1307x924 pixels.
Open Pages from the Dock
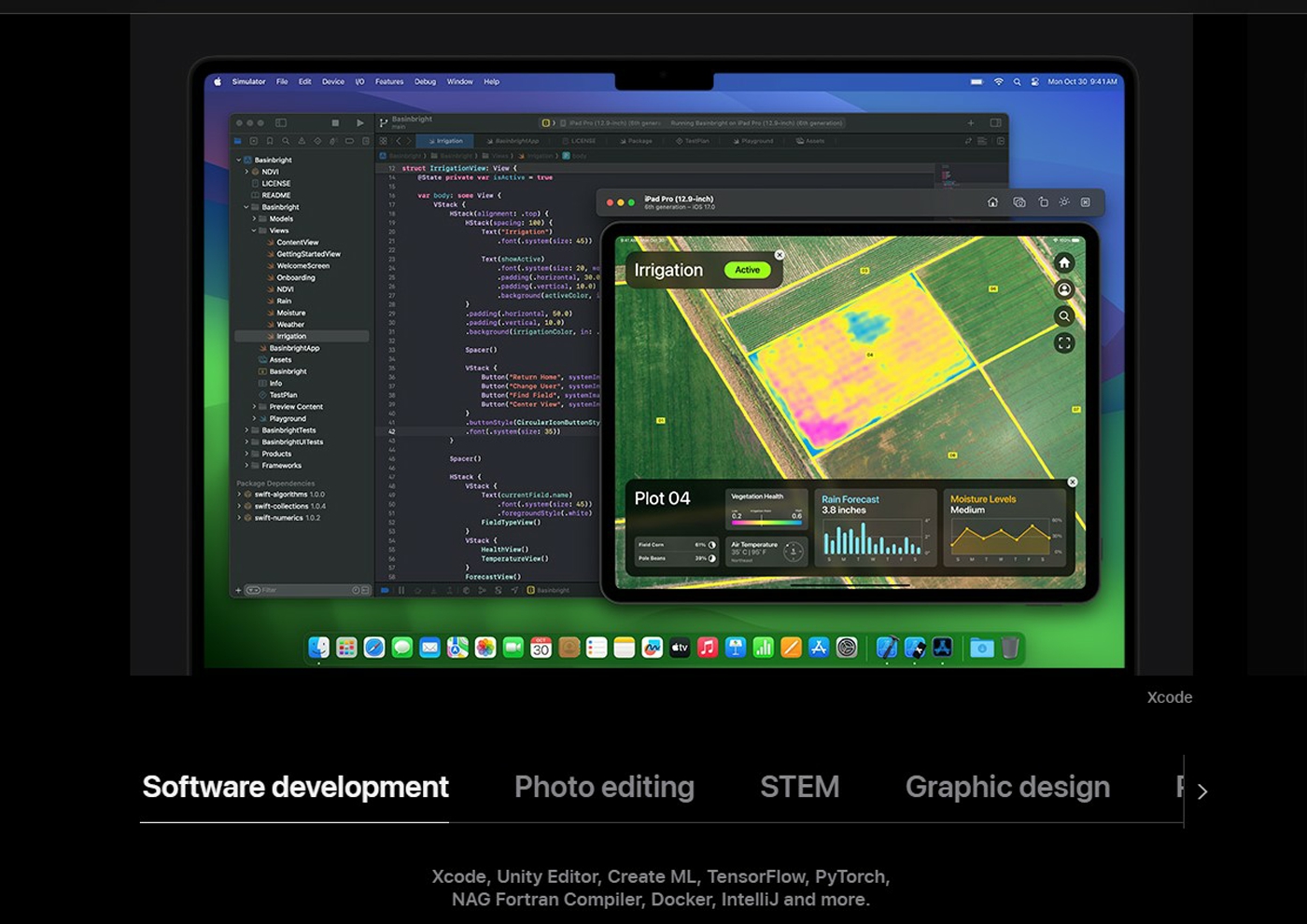(791, 647)
